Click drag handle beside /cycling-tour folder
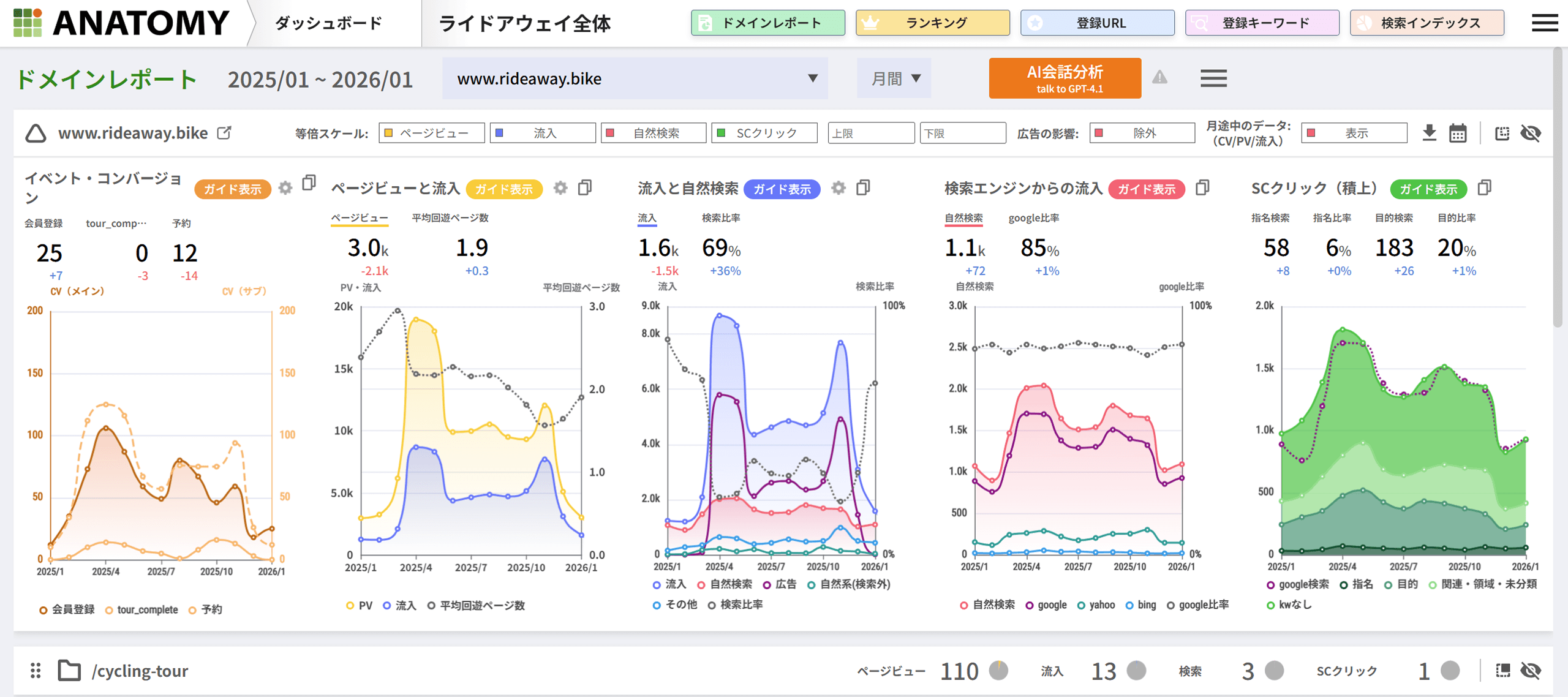This screenshot has height=697, width=1568. coord(36,671)
